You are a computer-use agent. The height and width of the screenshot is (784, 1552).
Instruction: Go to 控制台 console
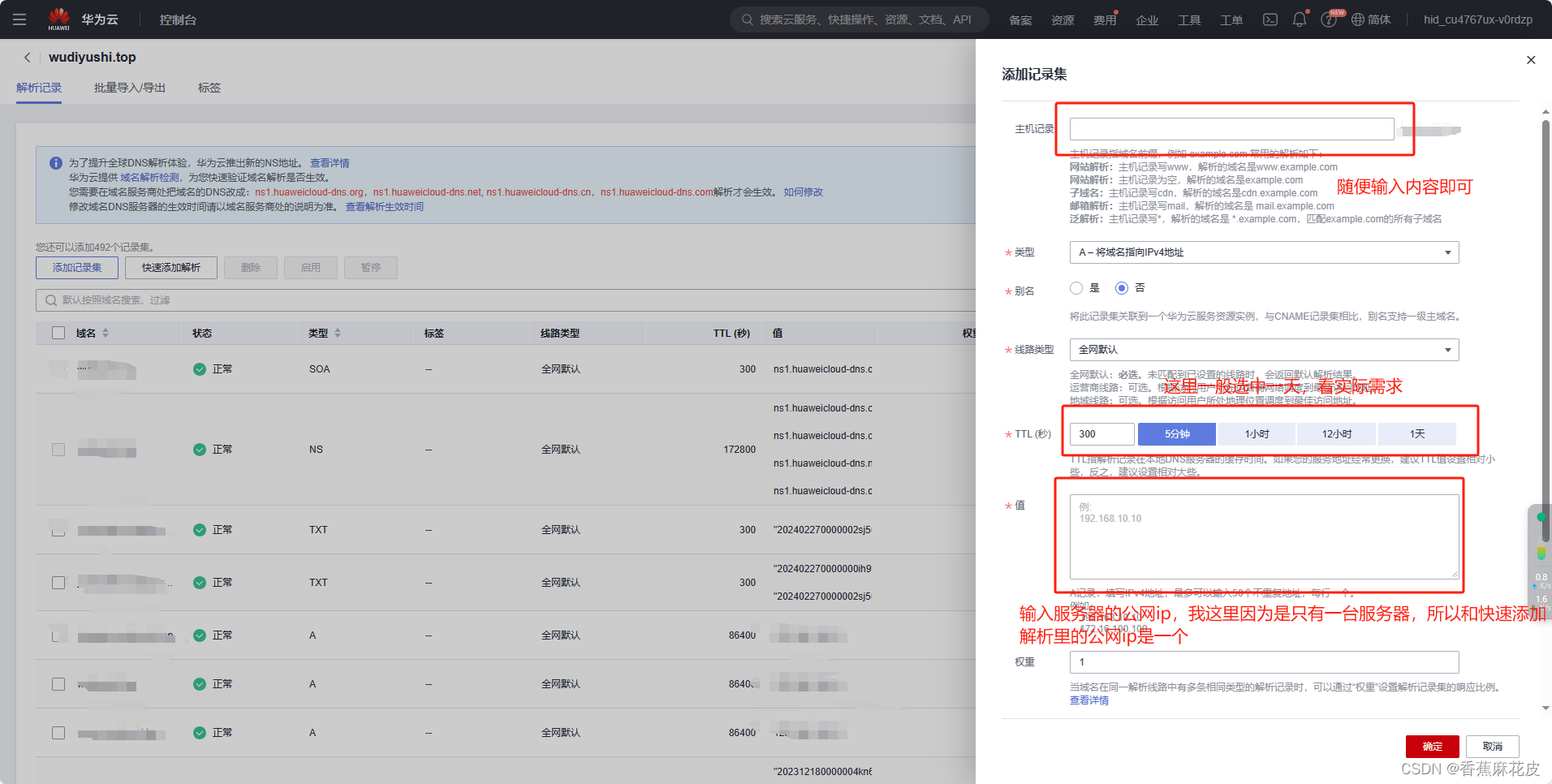click(178, 19)
